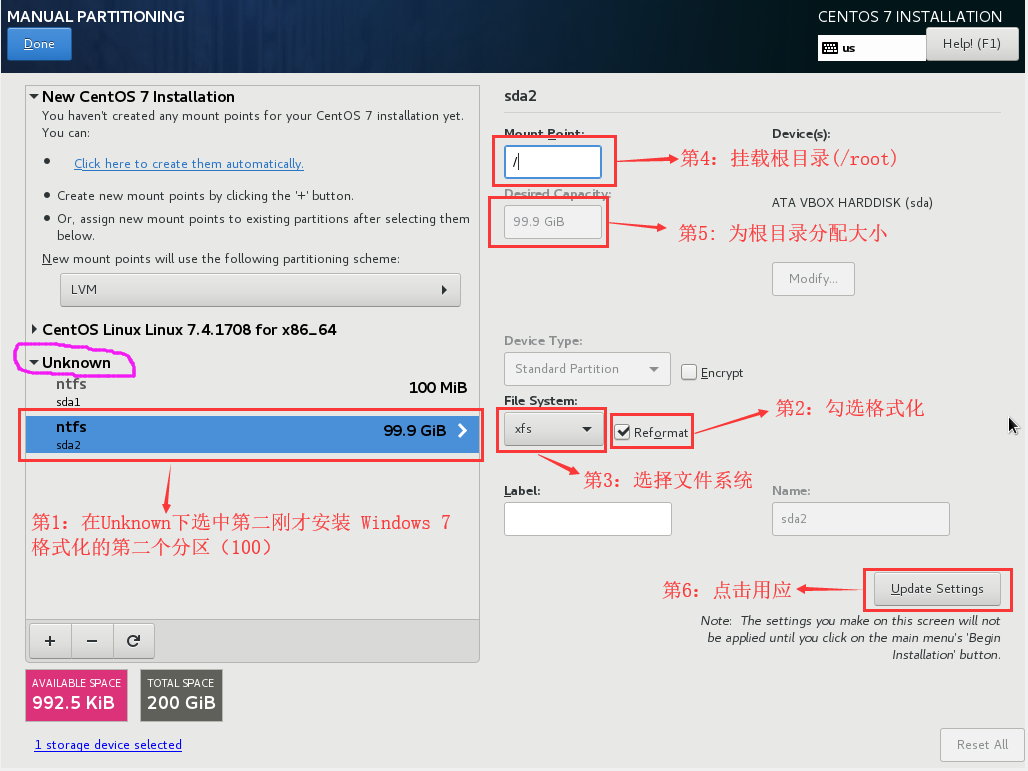Expand CentOS Linux 7.4.1708 for x86_64
This screenshot has height=771, width=1028.
[x=34, y=329]
